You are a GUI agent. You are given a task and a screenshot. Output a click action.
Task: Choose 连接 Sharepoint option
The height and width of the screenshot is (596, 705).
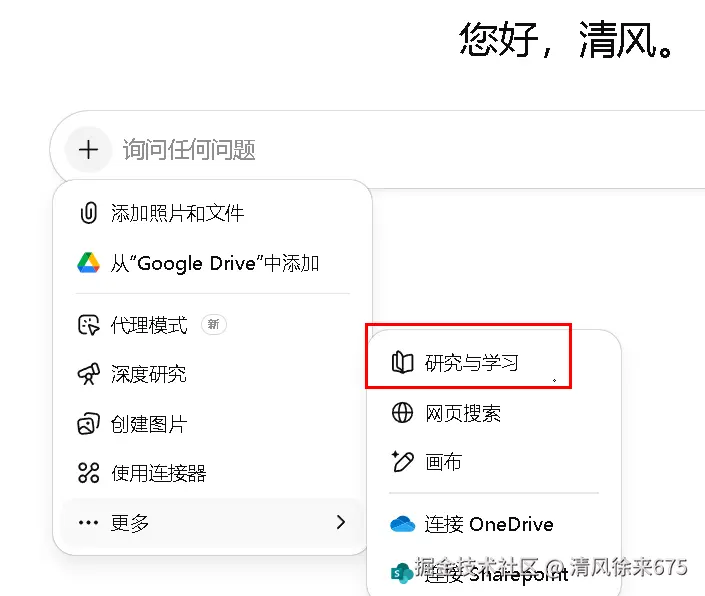494,574
